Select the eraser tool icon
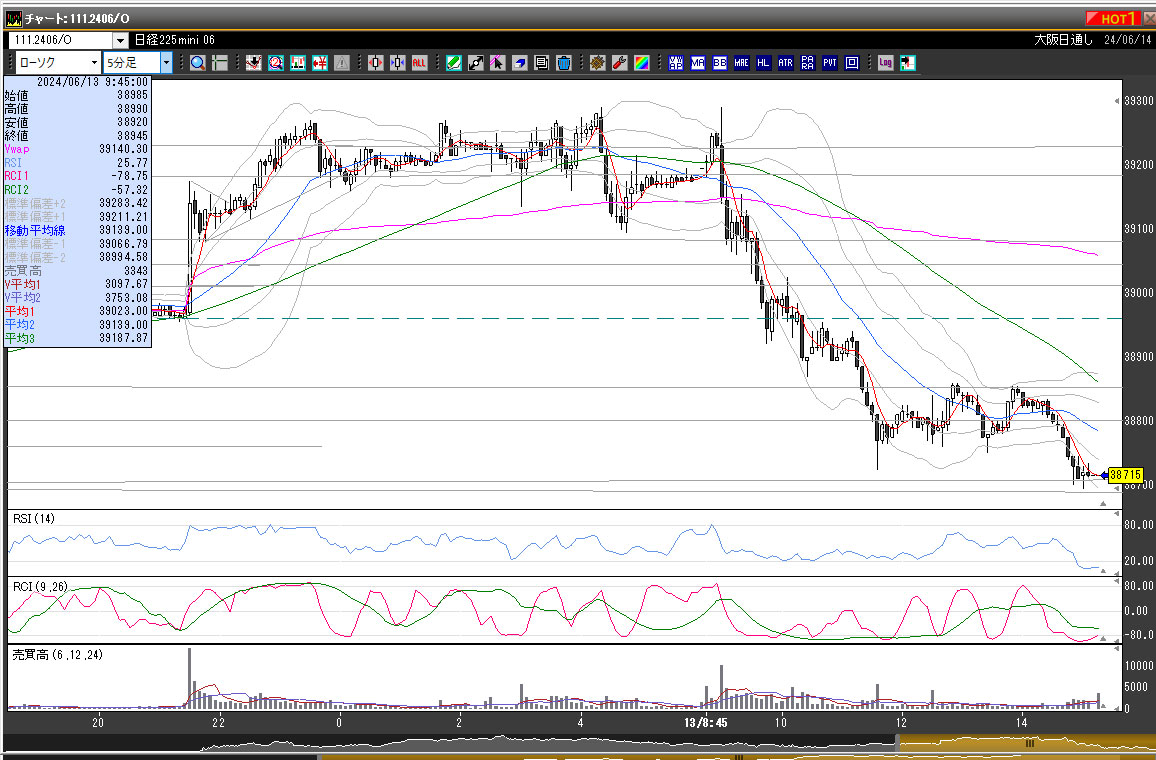Screen dimensions: 1156x760 (520, 63)
